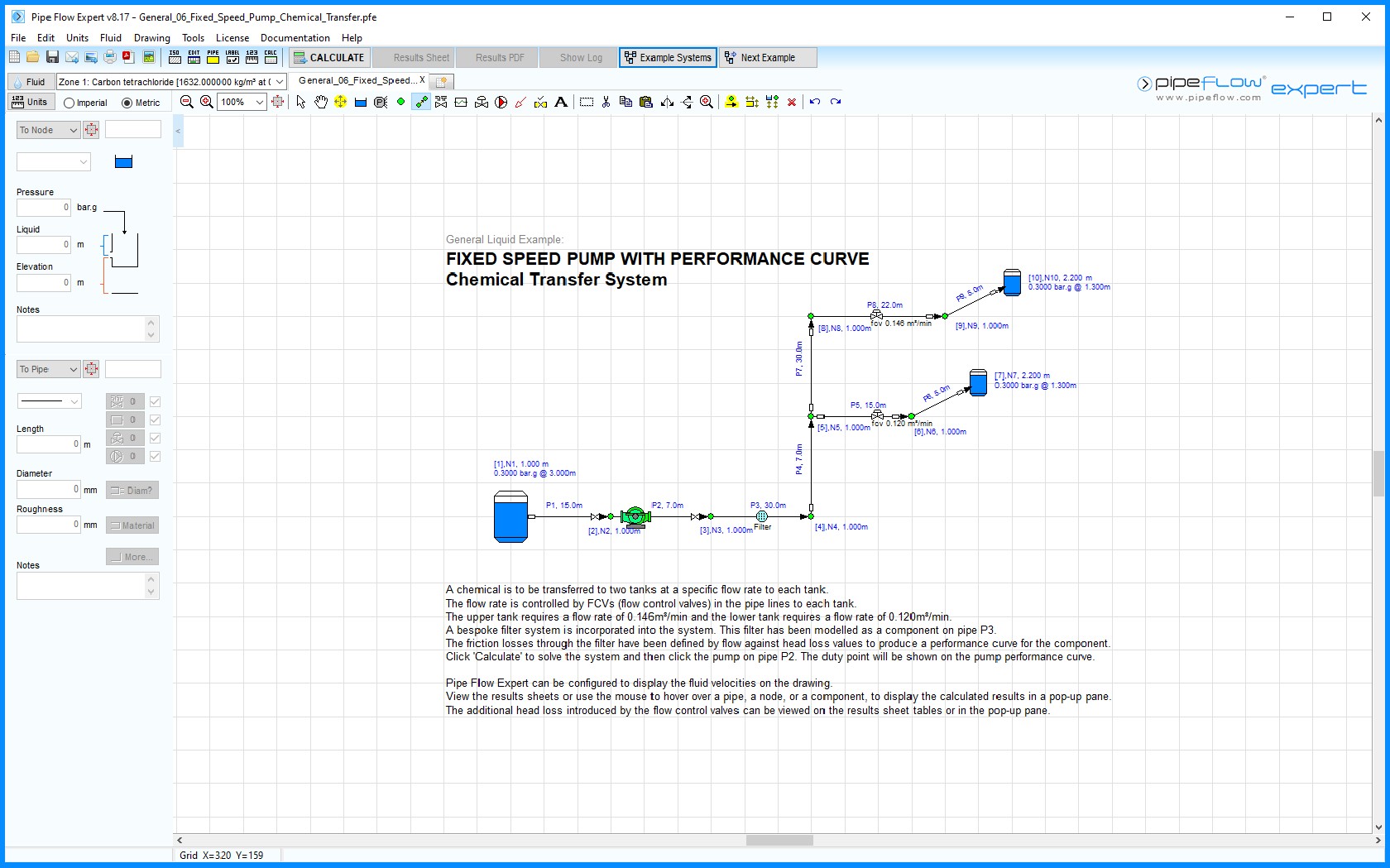Screen dimensions: 1390x868
Task: Toggle the component count checkbox
Action: (155, 420)
